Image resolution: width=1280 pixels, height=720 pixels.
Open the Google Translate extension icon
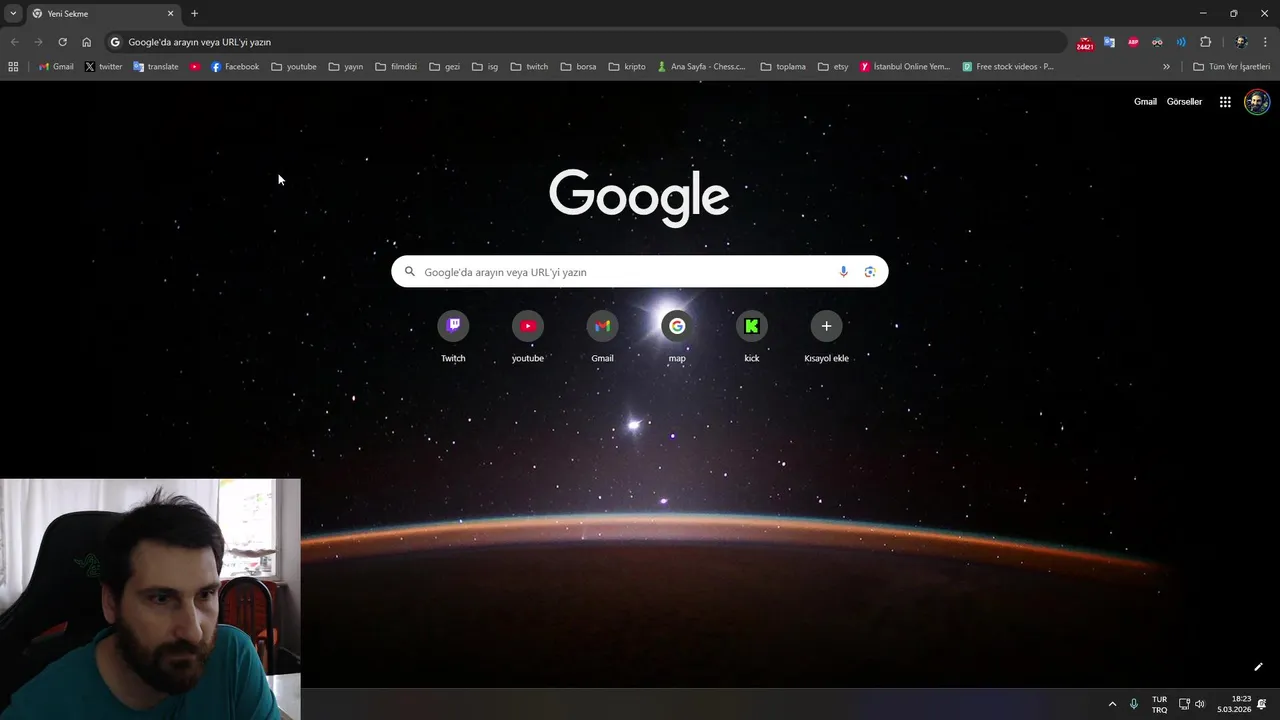(1109, 42)
